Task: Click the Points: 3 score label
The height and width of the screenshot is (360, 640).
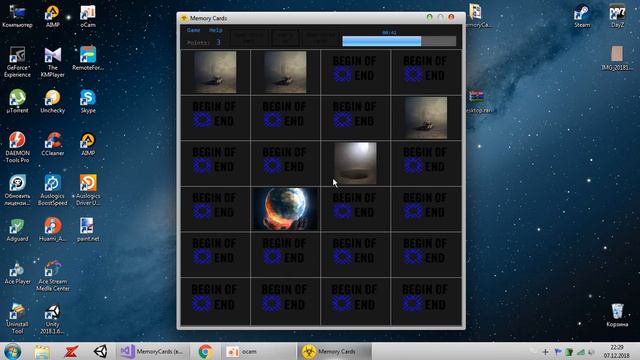Action: point(204,42)
